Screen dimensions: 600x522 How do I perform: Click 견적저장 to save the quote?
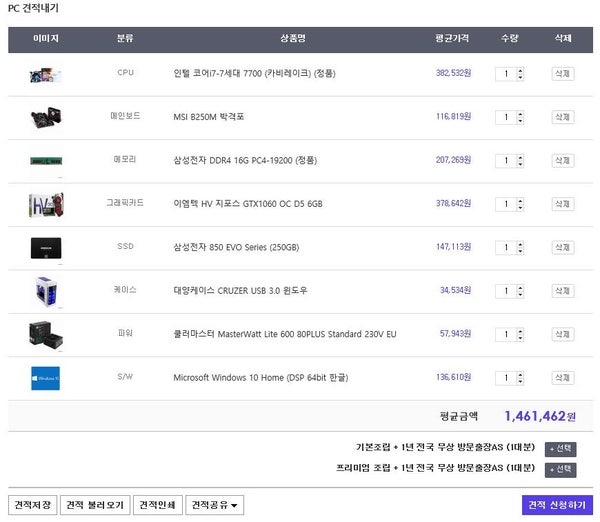(x=33, y=505)
